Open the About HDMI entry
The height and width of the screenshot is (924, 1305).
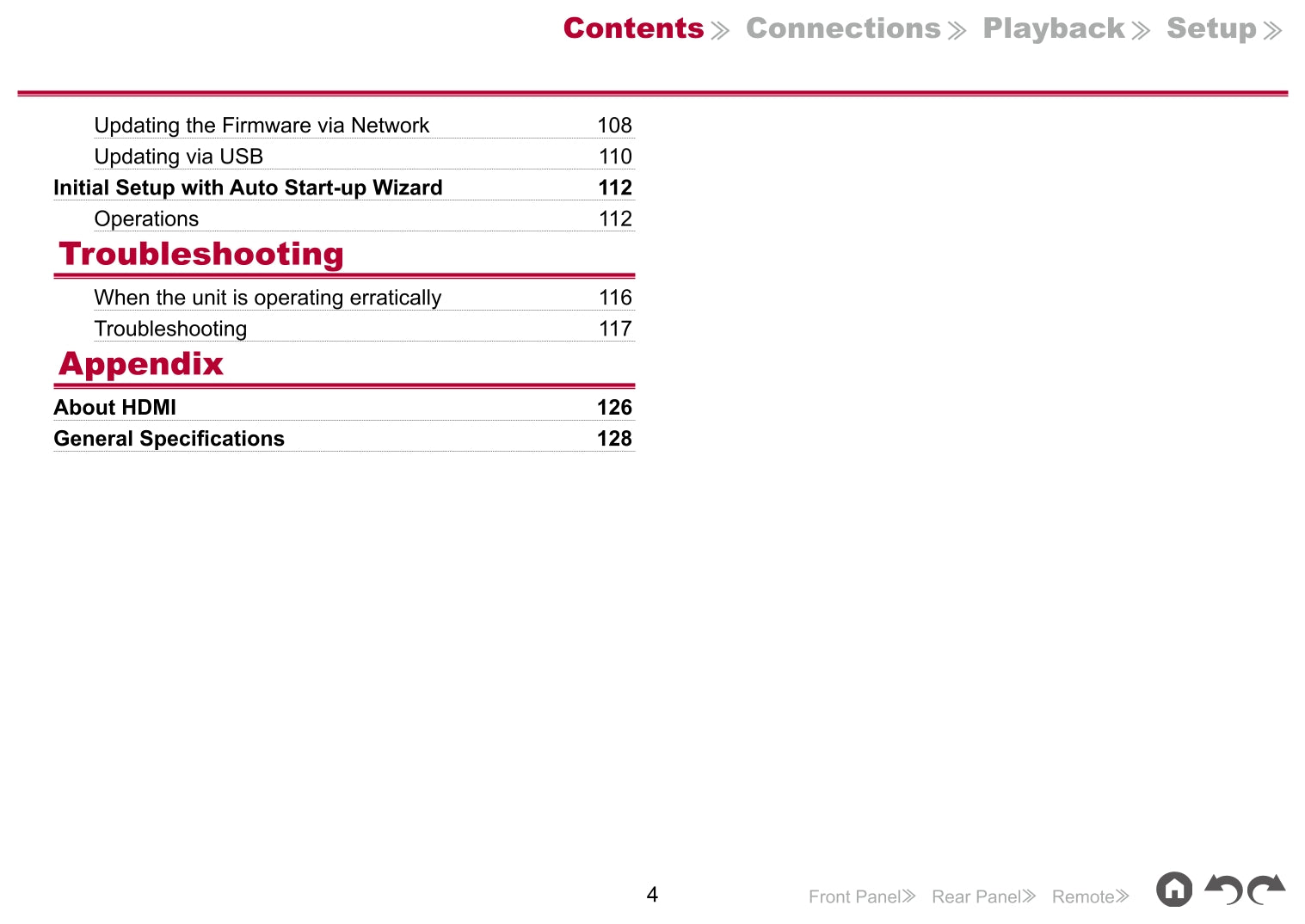coord(115,408)
